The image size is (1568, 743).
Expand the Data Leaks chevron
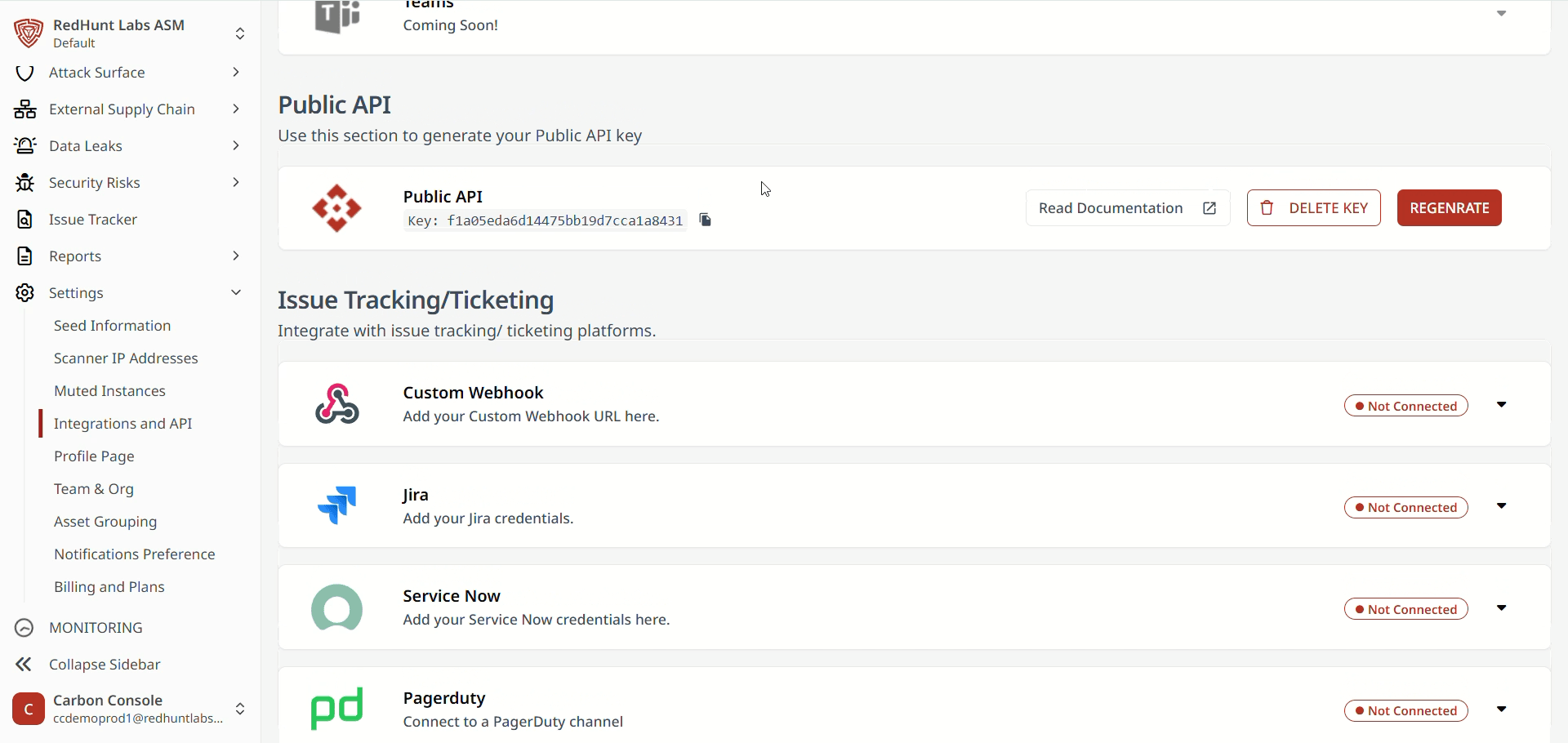[235, 146]
